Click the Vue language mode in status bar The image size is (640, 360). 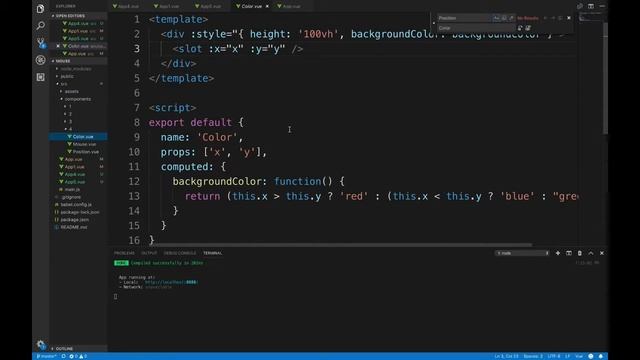(x=579, y=356)
